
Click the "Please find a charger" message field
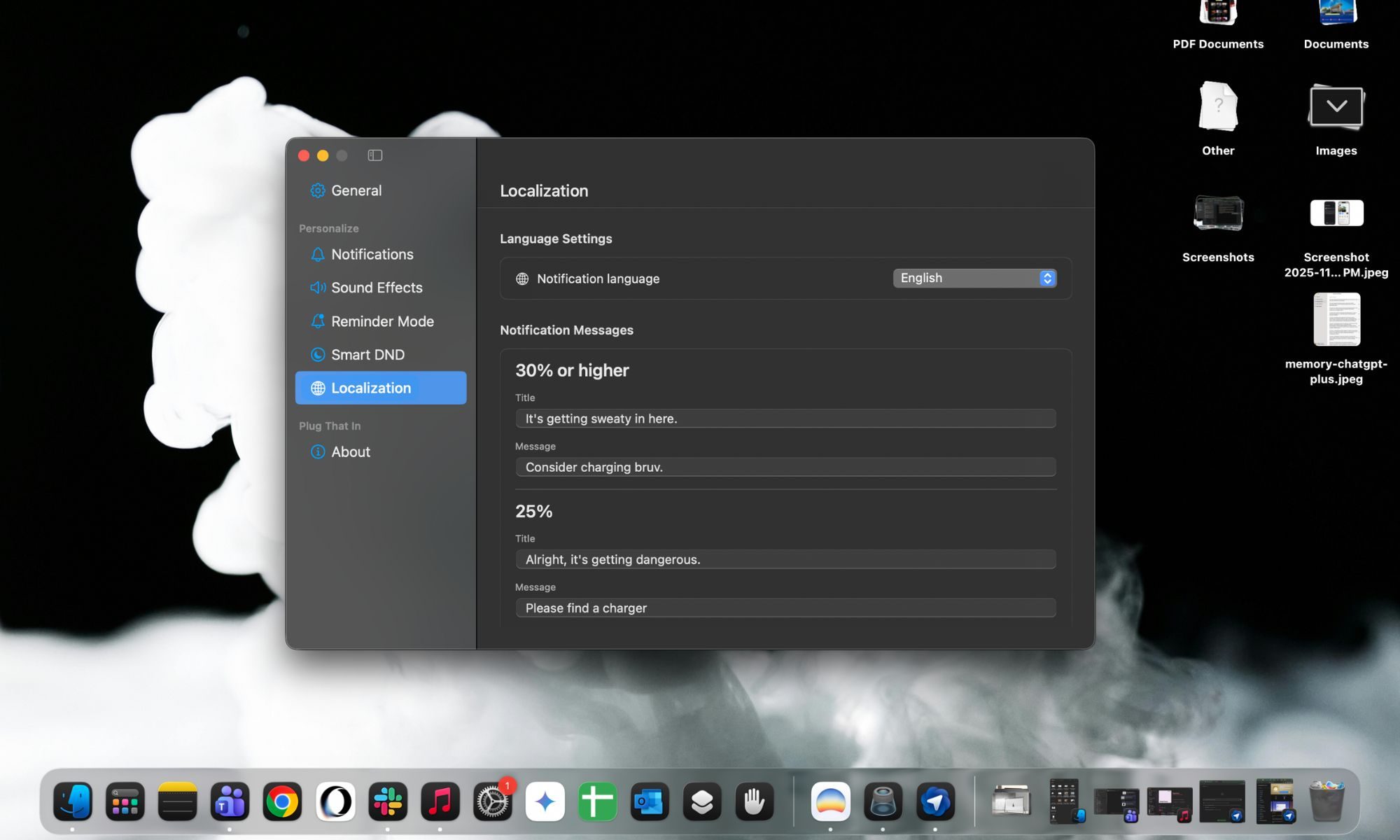coord(784,608)
